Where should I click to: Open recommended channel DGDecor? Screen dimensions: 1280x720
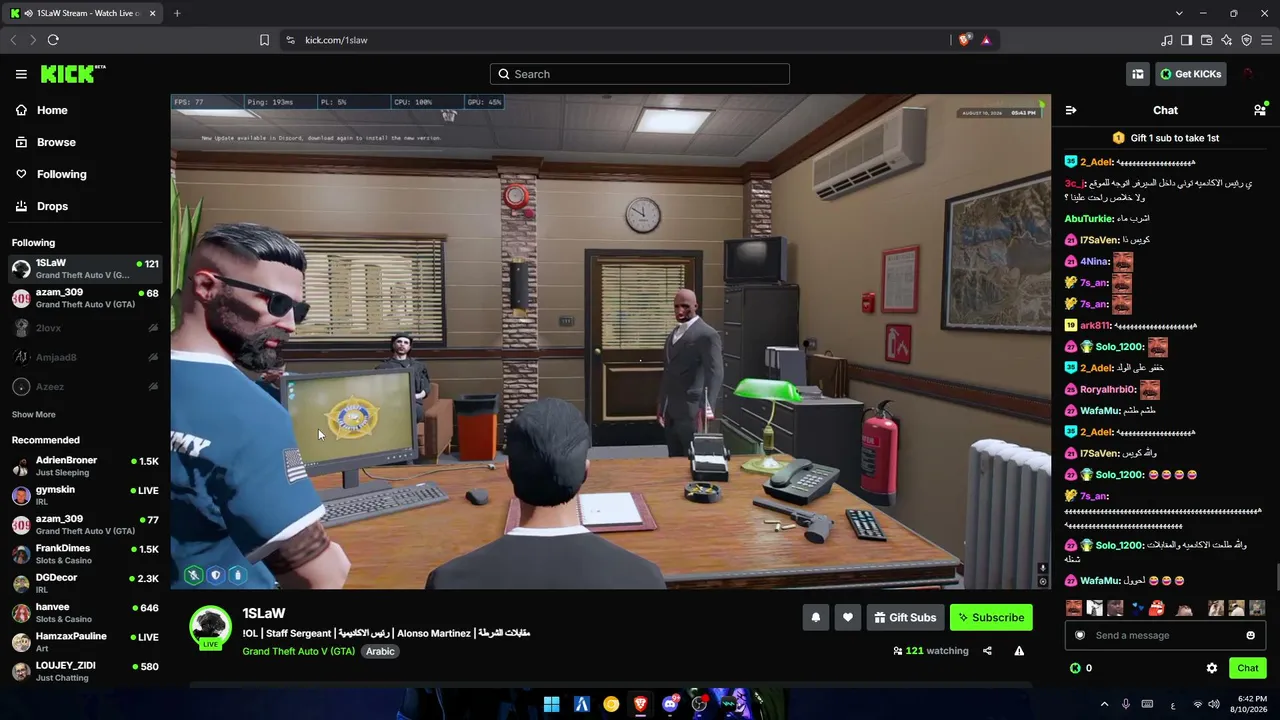(x=85, y=583)
